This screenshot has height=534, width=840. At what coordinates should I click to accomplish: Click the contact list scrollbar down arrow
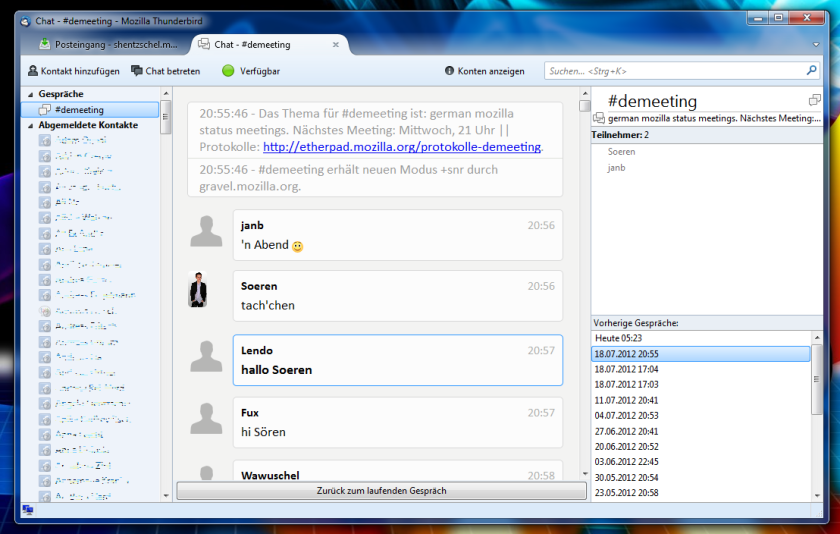click(166, 495)
